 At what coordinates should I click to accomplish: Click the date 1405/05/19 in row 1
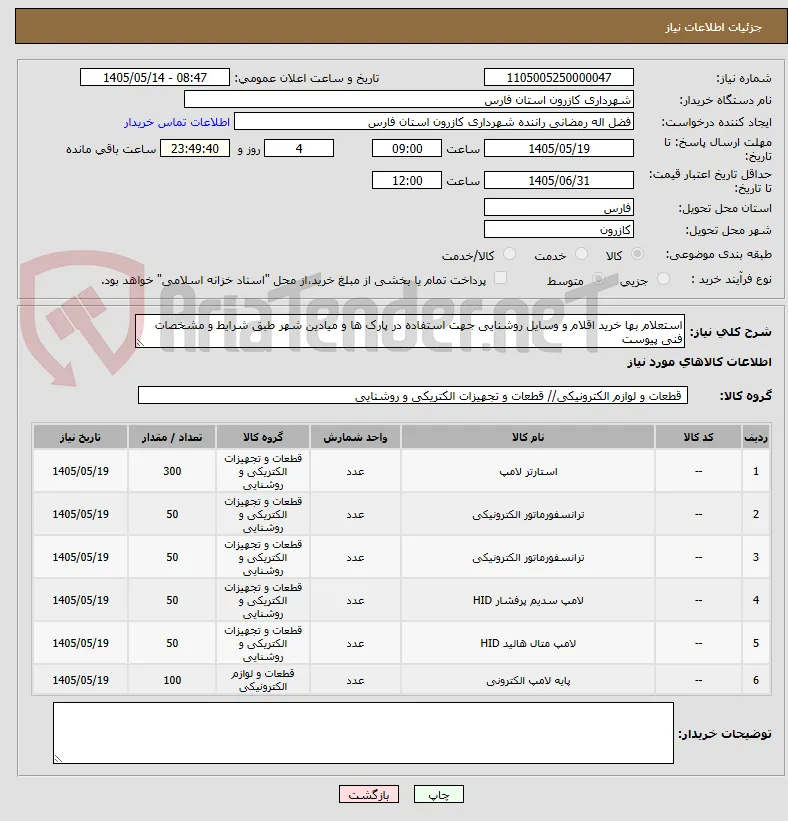pyautogui.click(x=80, y=471)
